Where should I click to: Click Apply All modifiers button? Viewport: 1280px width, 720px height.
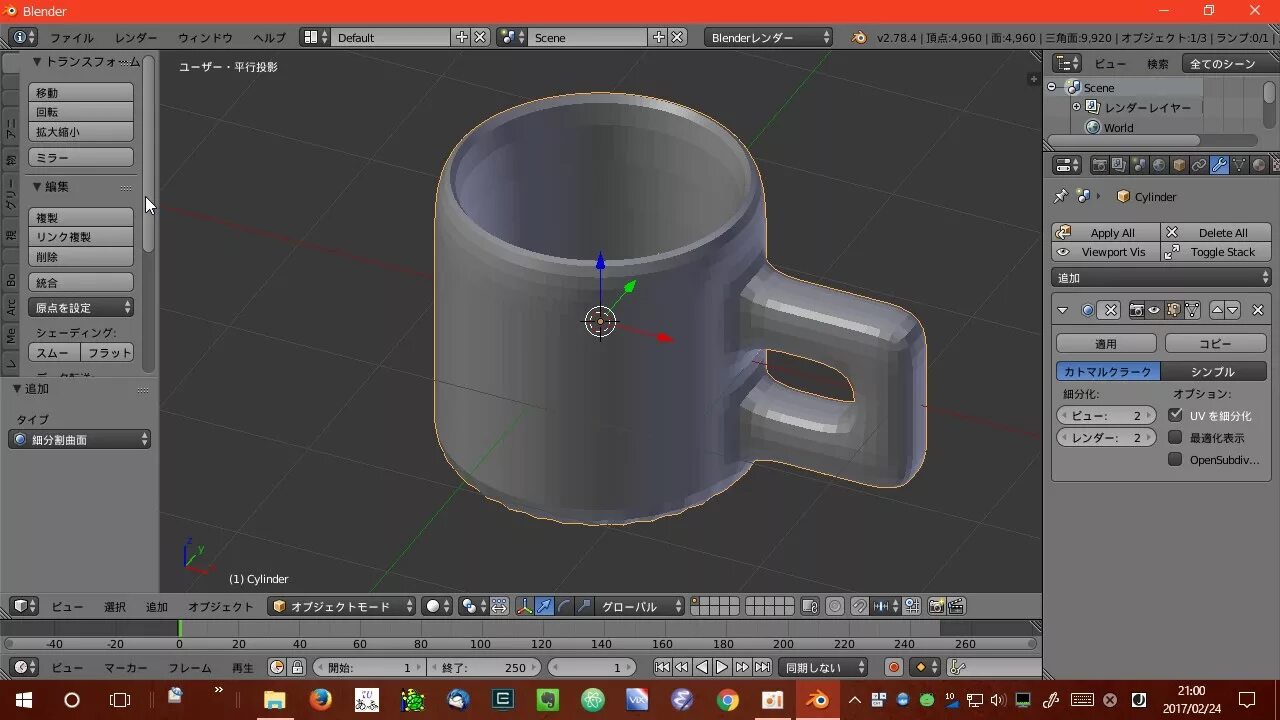(1106, 232)
